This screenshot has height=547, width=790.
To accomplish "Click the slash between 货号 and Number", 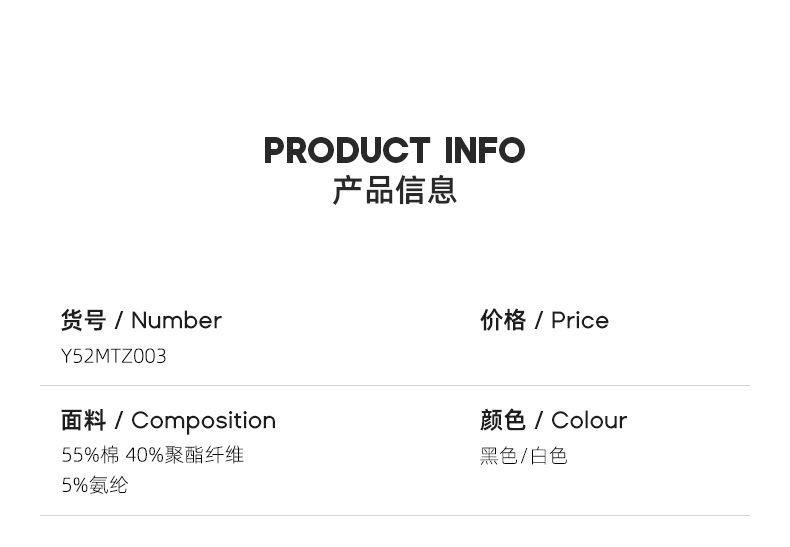I will pos(119,320).
